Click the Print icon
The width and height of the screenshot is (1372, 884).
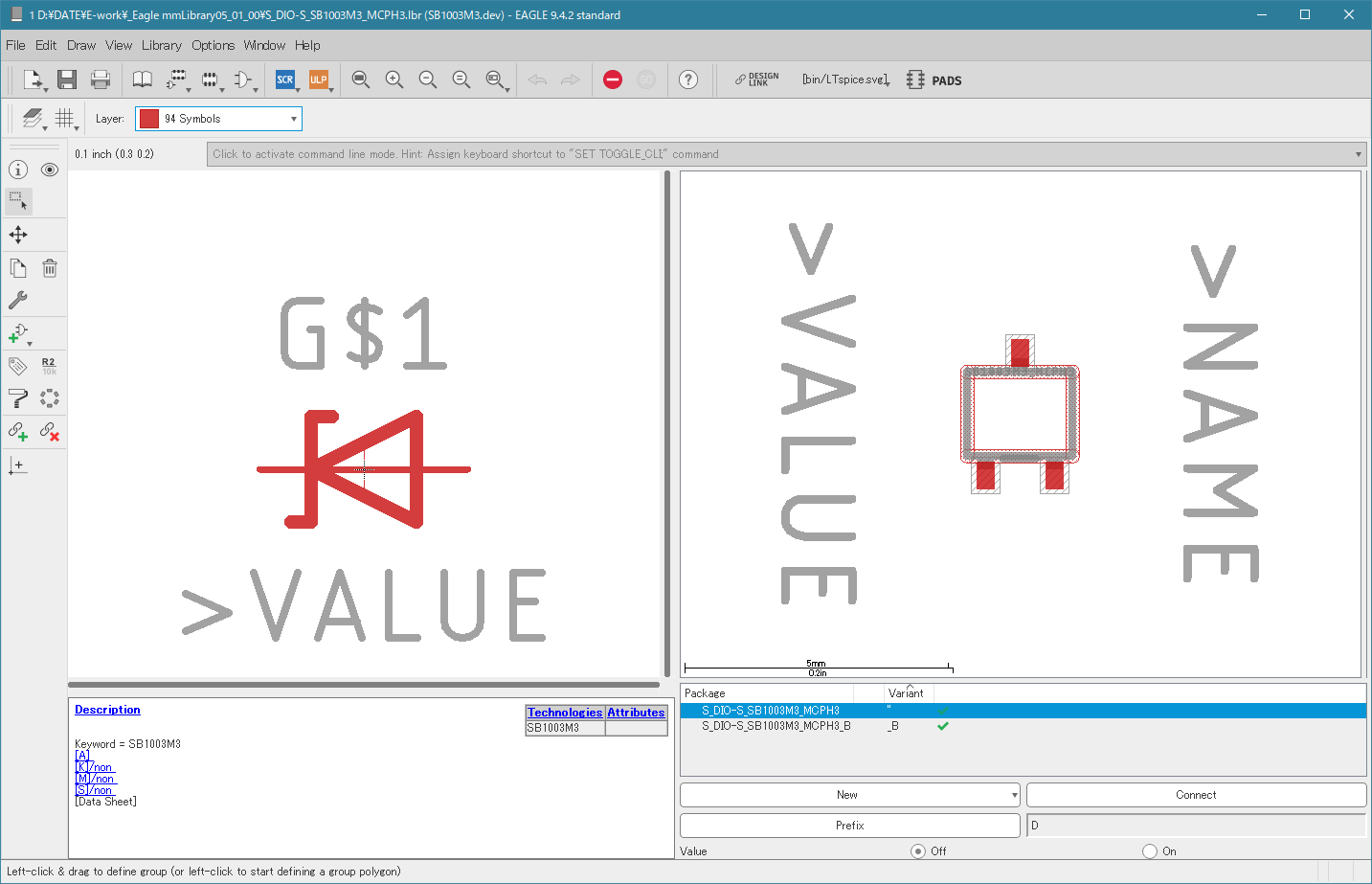pos(101,79)
